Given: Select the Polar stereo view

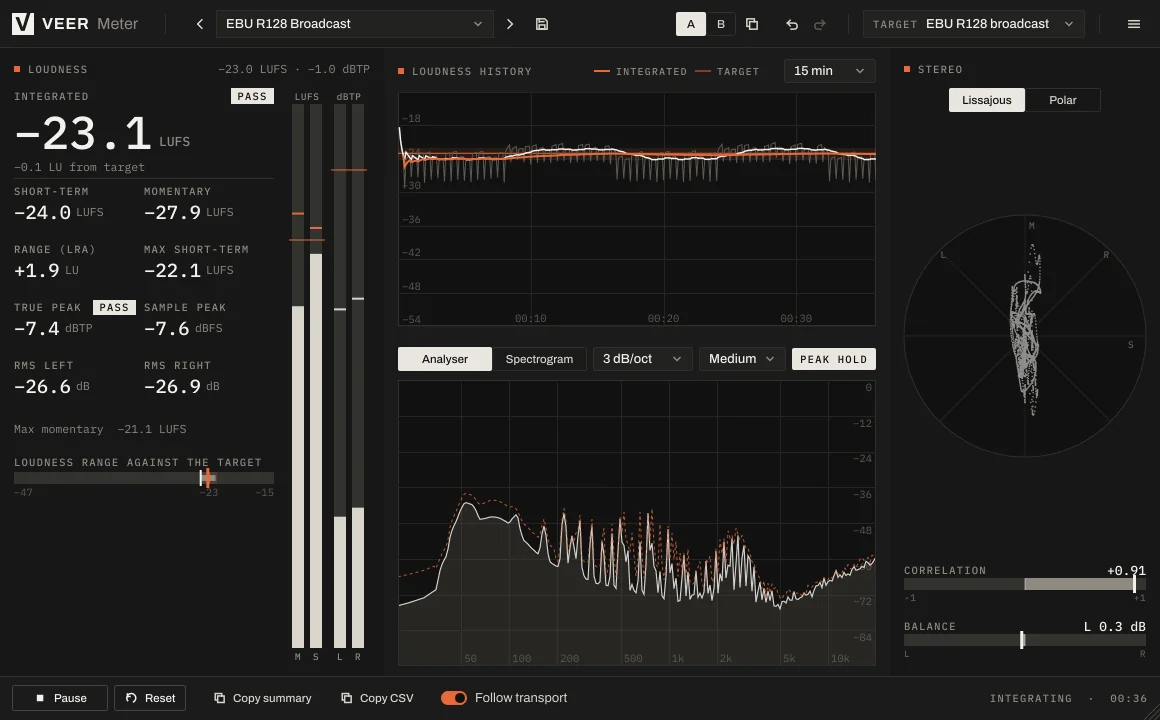Looking at the screenshot, I should 1062,100.
